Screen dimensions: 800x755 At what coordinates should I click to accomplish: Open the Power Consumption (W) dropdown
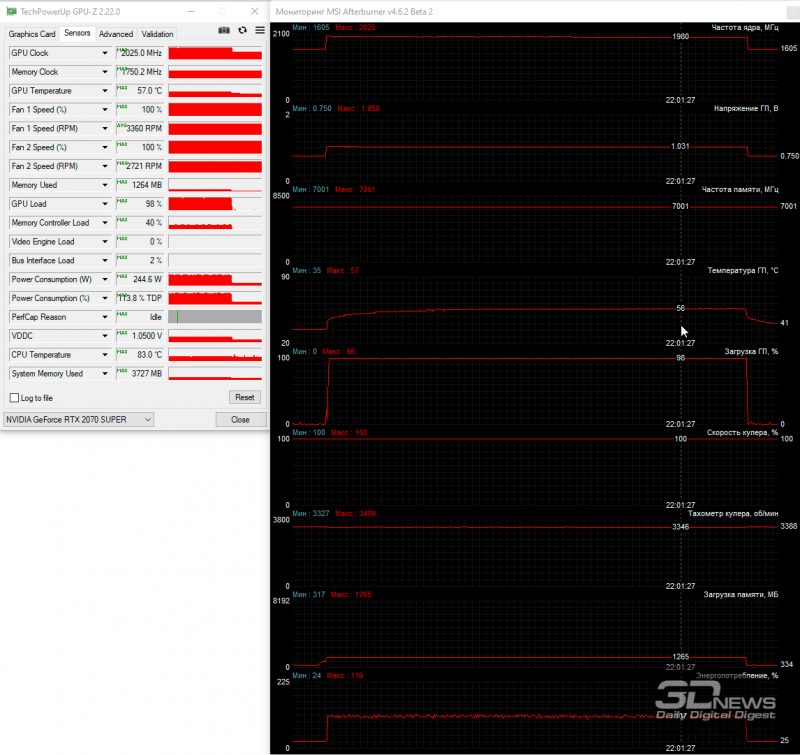point(105,280)
